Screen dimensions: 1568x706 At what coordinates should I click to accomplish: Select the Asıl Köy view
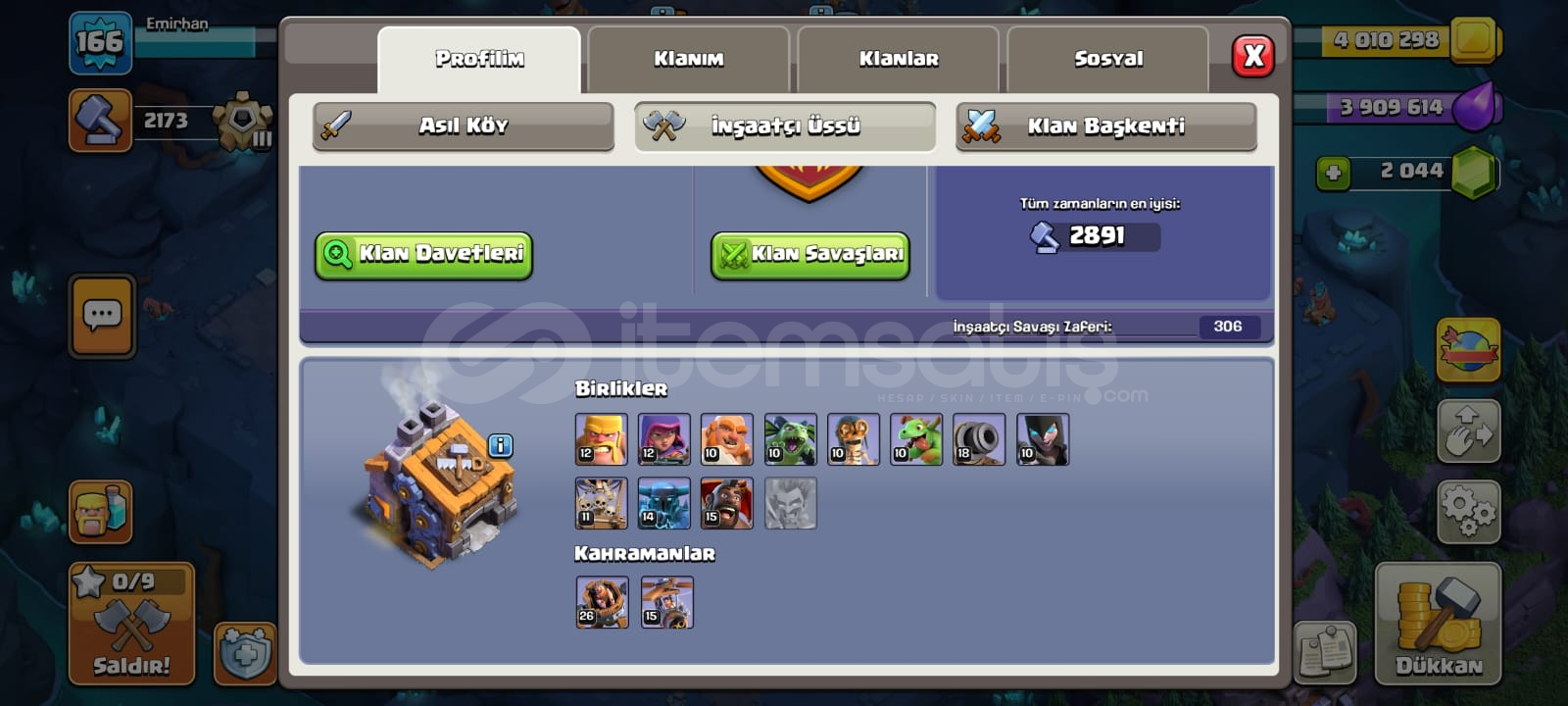coord(464,126)
